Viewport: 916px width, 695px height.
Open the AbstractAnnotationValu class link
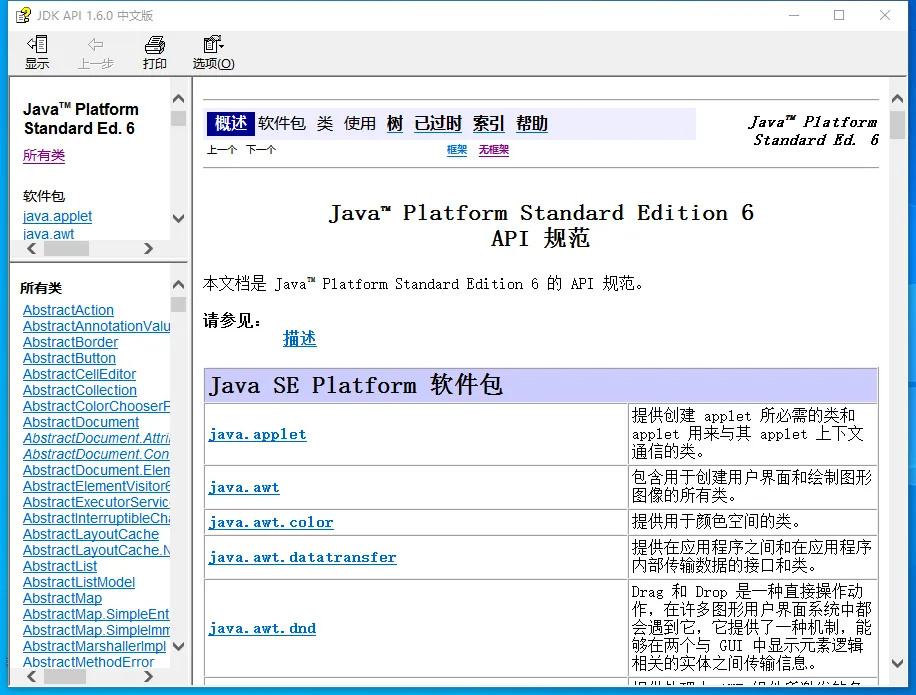tap(96, 326)
